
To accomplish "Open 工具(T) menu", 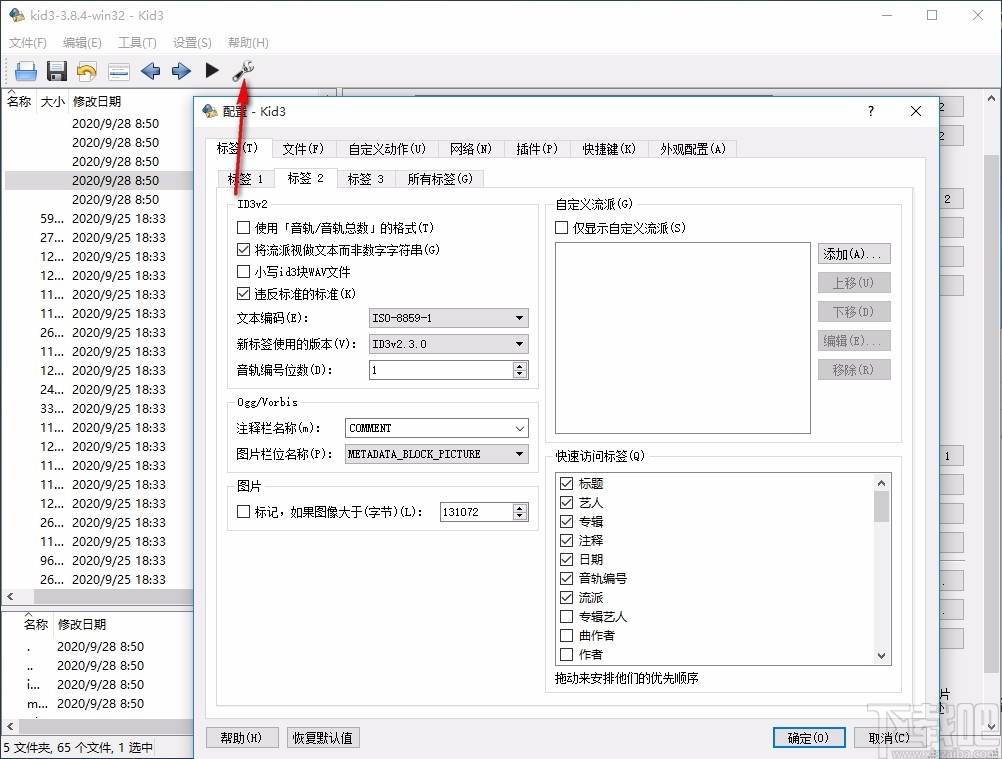I will click(x=137, y=43).
